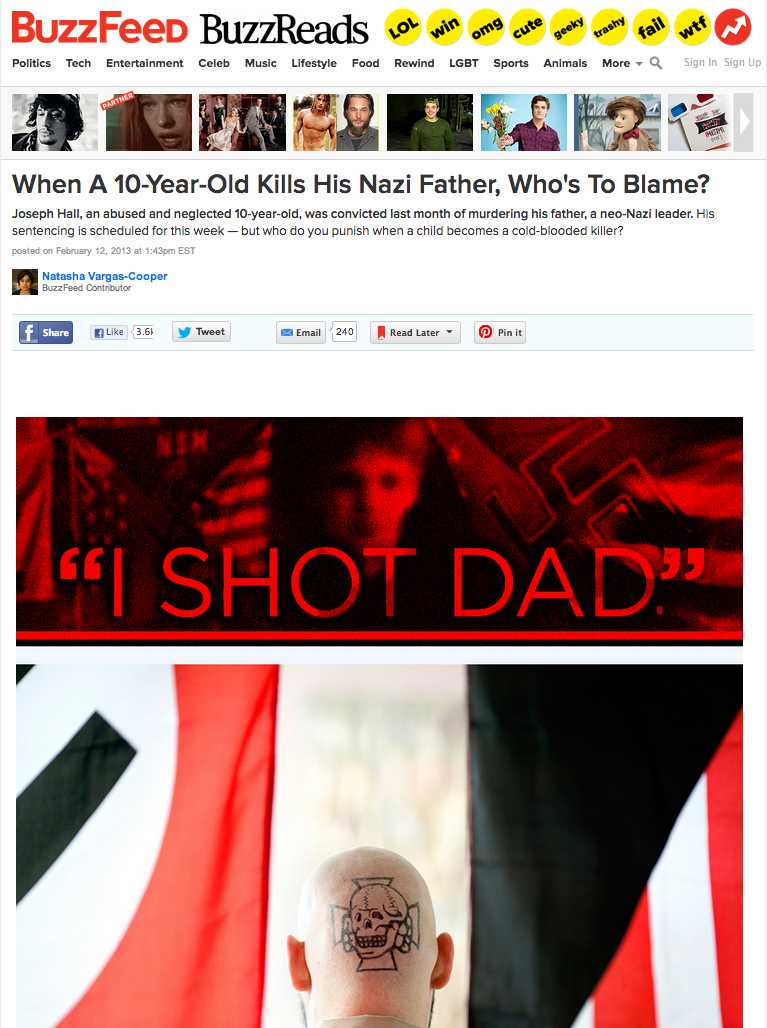Click the LOL yellow badge
The height and width of the screenshot is (1028, 767).
[x=403, y=28]
